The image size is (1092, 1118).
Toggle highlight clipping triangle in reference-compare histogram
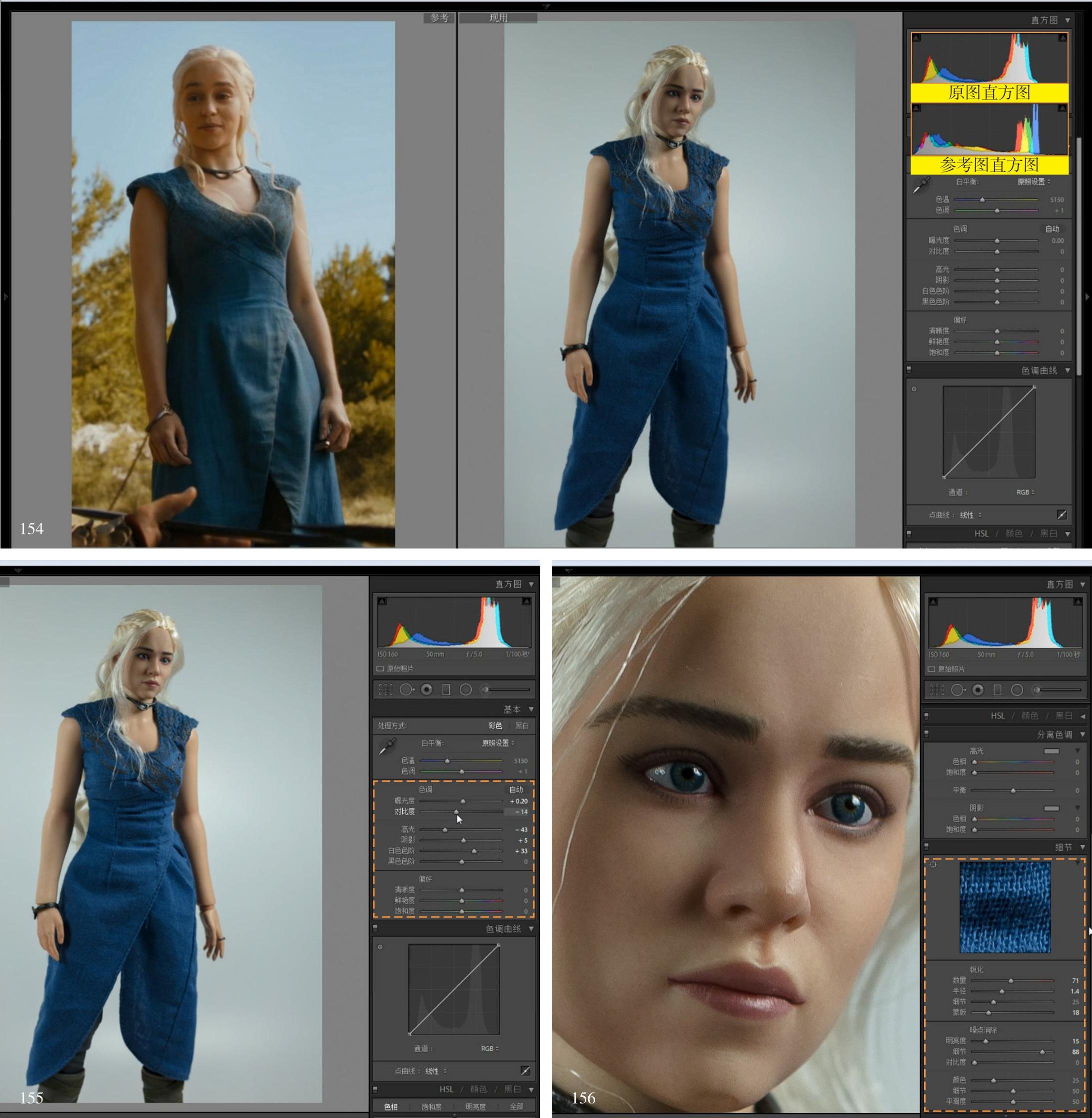coord(1063,38)
